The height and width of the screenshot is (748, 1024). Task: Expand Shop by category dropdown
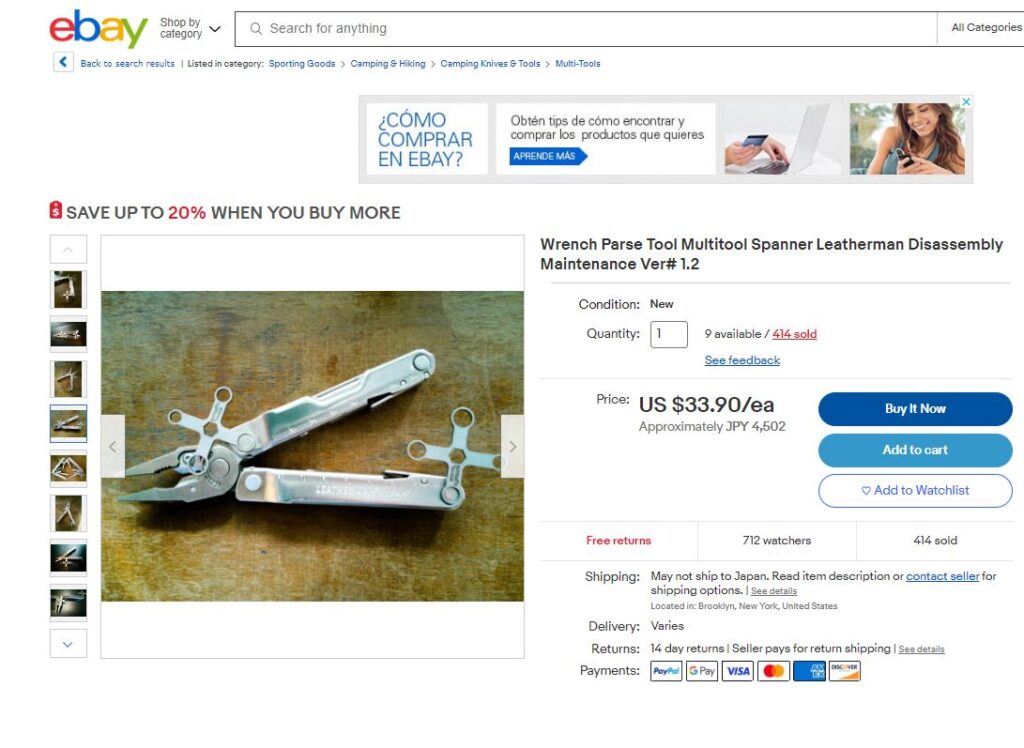[x=191, y=28]
